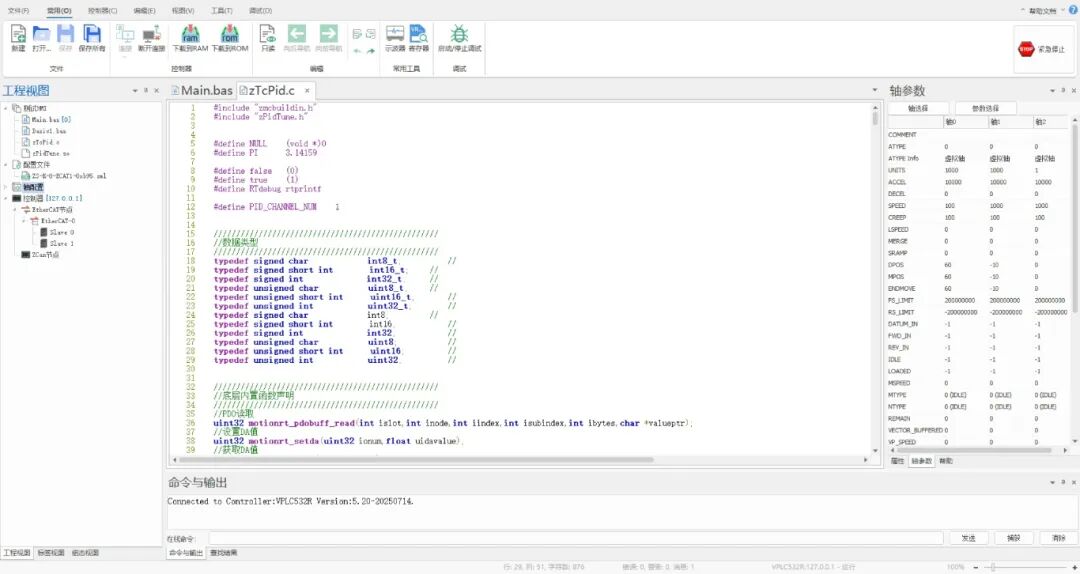The image size is (1080, 574).
Task: Click the editor vertical scrollbar
Action: coord(875,119)
